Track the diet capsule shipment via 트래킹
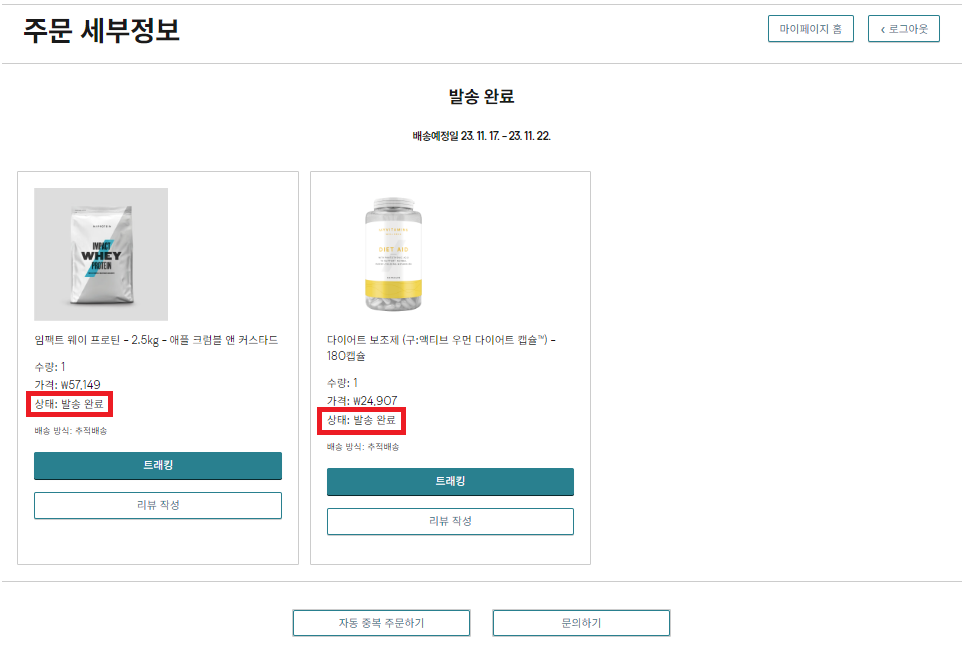Viewport: 962px width, 663px height. pyautogui.click(x=450, y=482)
